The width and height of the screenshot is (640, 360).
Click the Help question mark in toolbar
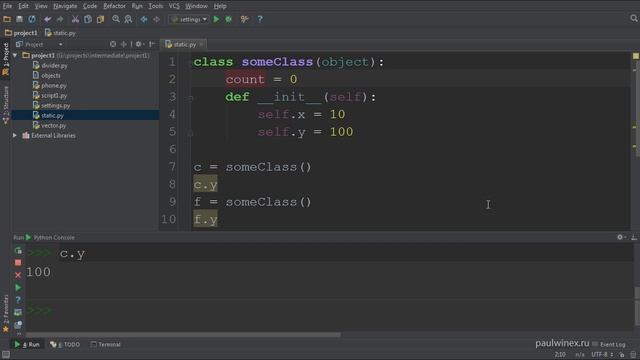(260, 19)
